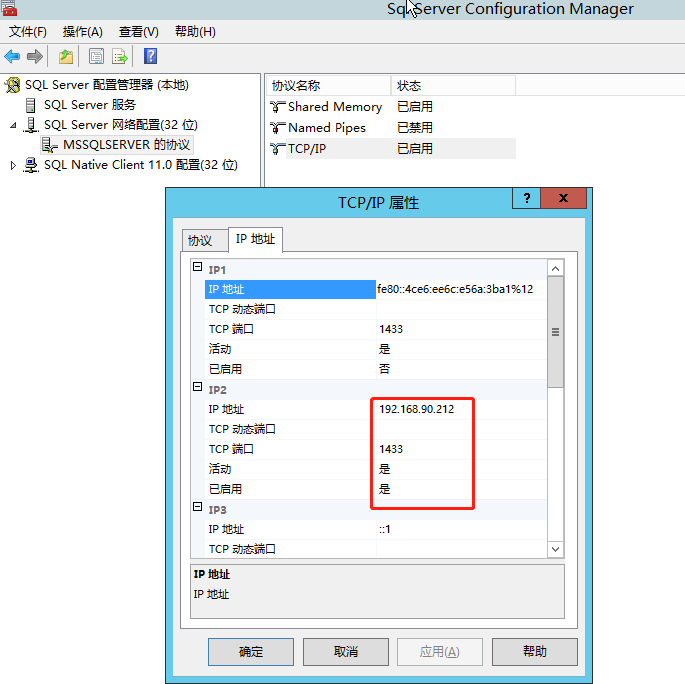Collapse the IP1 property group
Image resolution: width=685 pixels, height=684 pixels.
[x=197, y=266]
